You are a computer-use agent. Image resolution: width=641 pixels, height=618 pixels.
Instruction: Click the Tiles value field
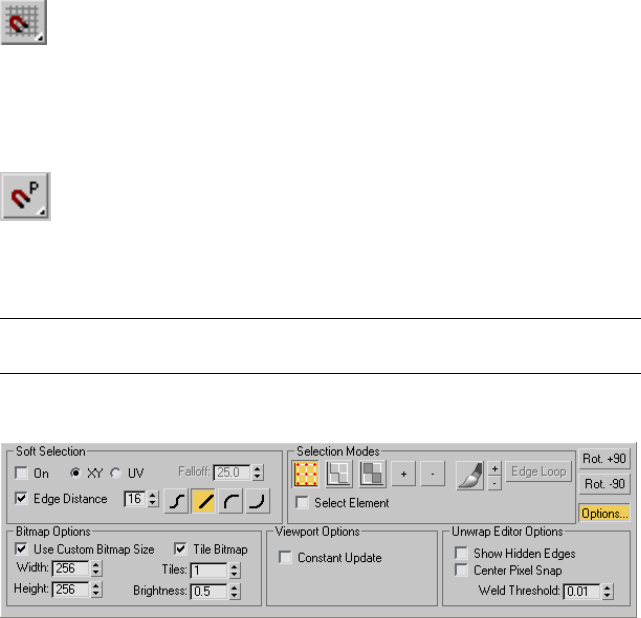pos(209,570)
